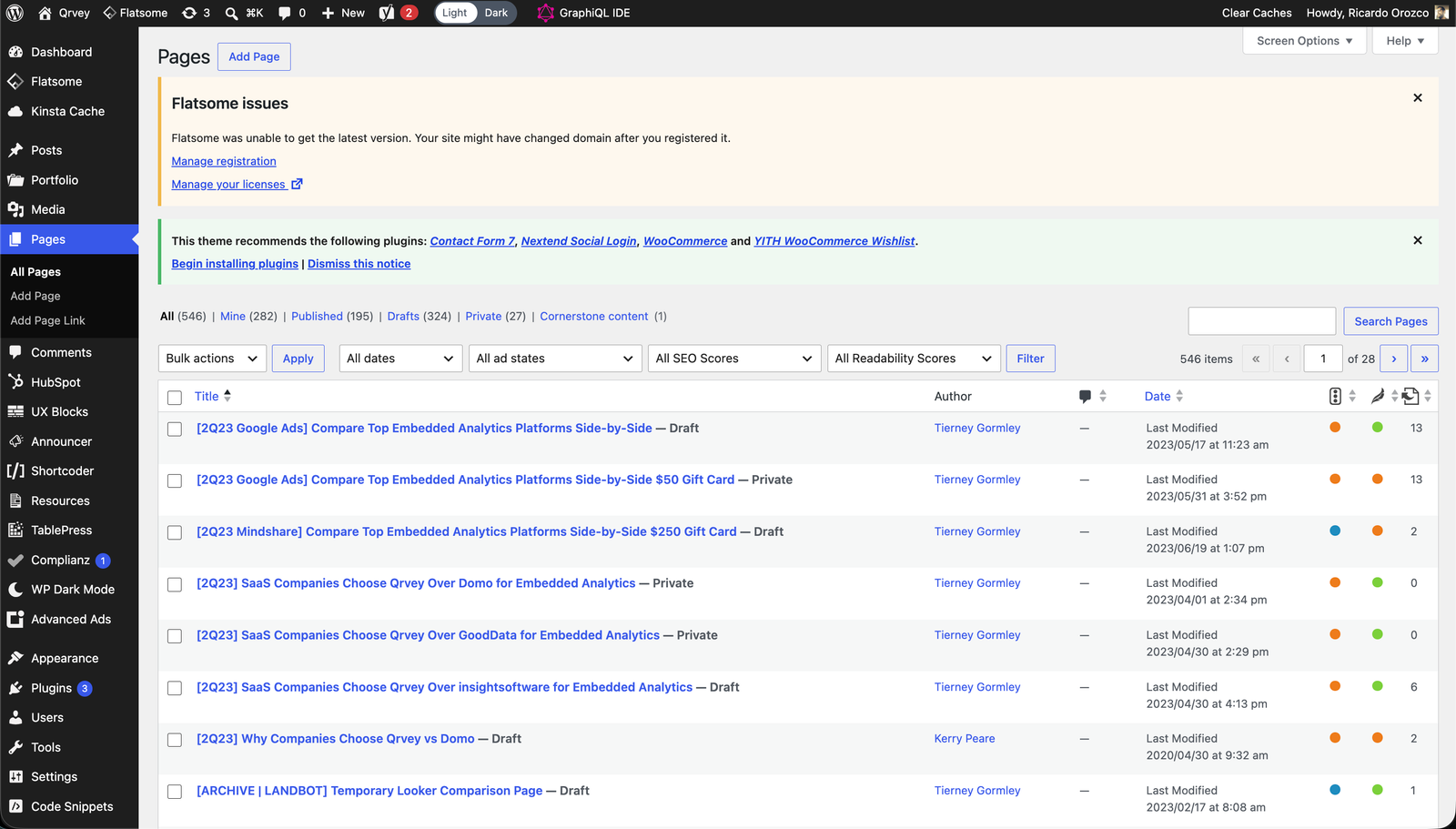Open the Bulk actions dropdown

pos(212,359)
